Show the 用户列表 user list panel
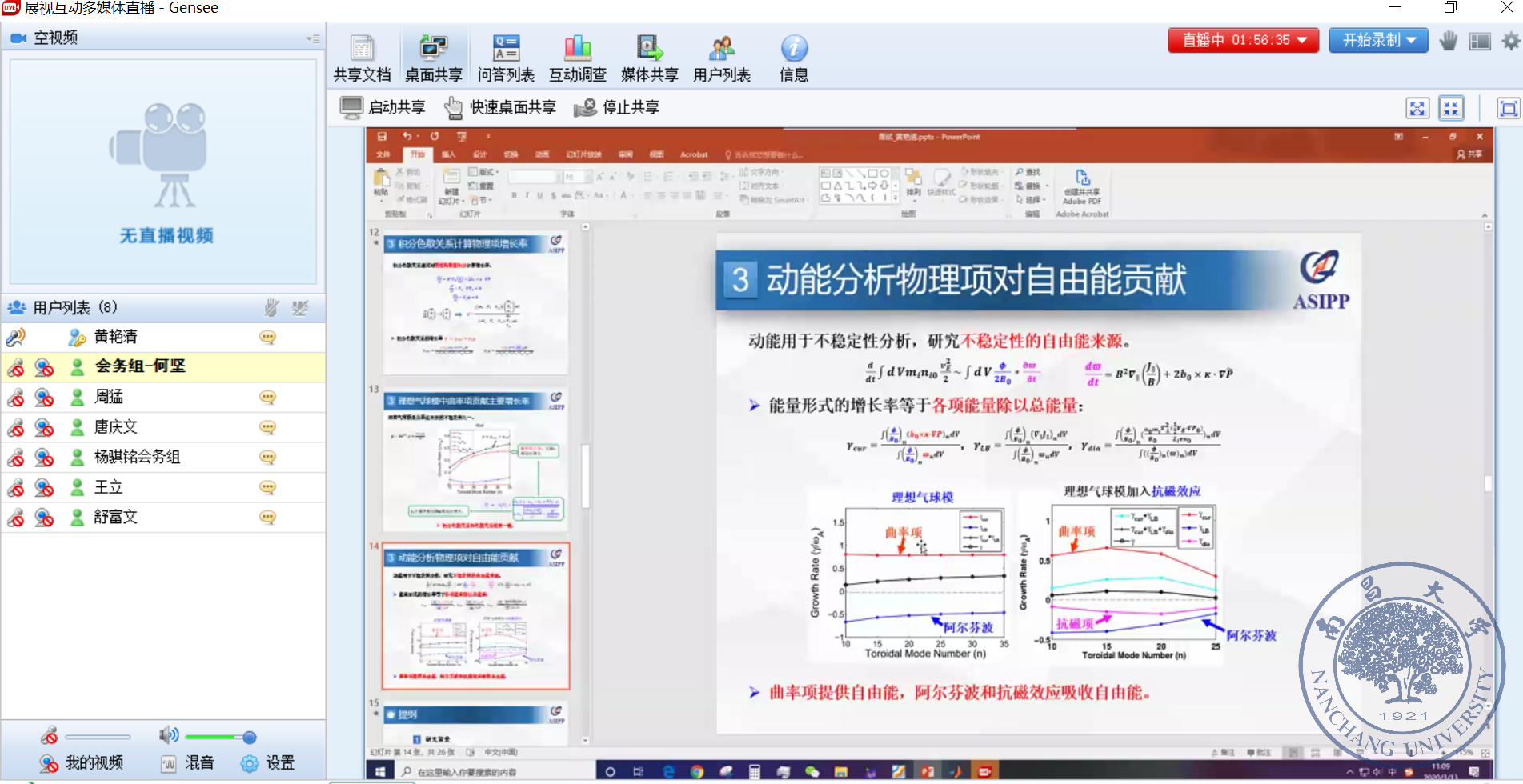Image resolution: width=1523 pixels, height=784 pixels. tap(721, 56)
